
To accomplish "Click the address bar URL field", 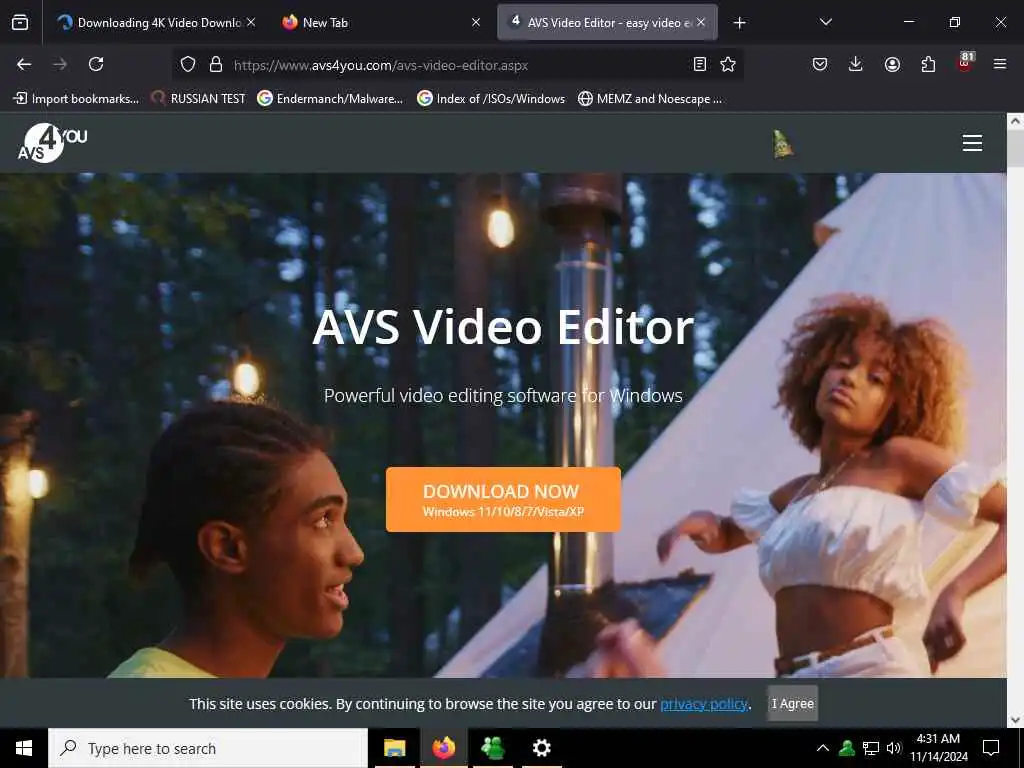I will (457, 65).
